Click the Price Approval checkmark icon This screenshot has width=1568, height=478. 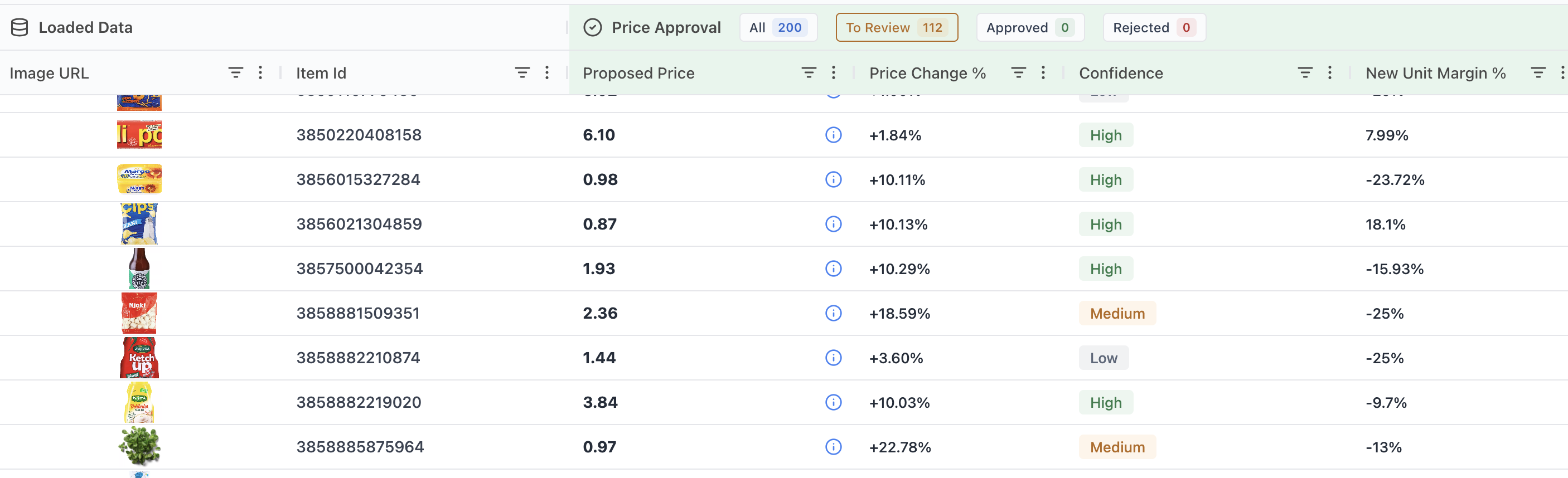pos(592,27)
